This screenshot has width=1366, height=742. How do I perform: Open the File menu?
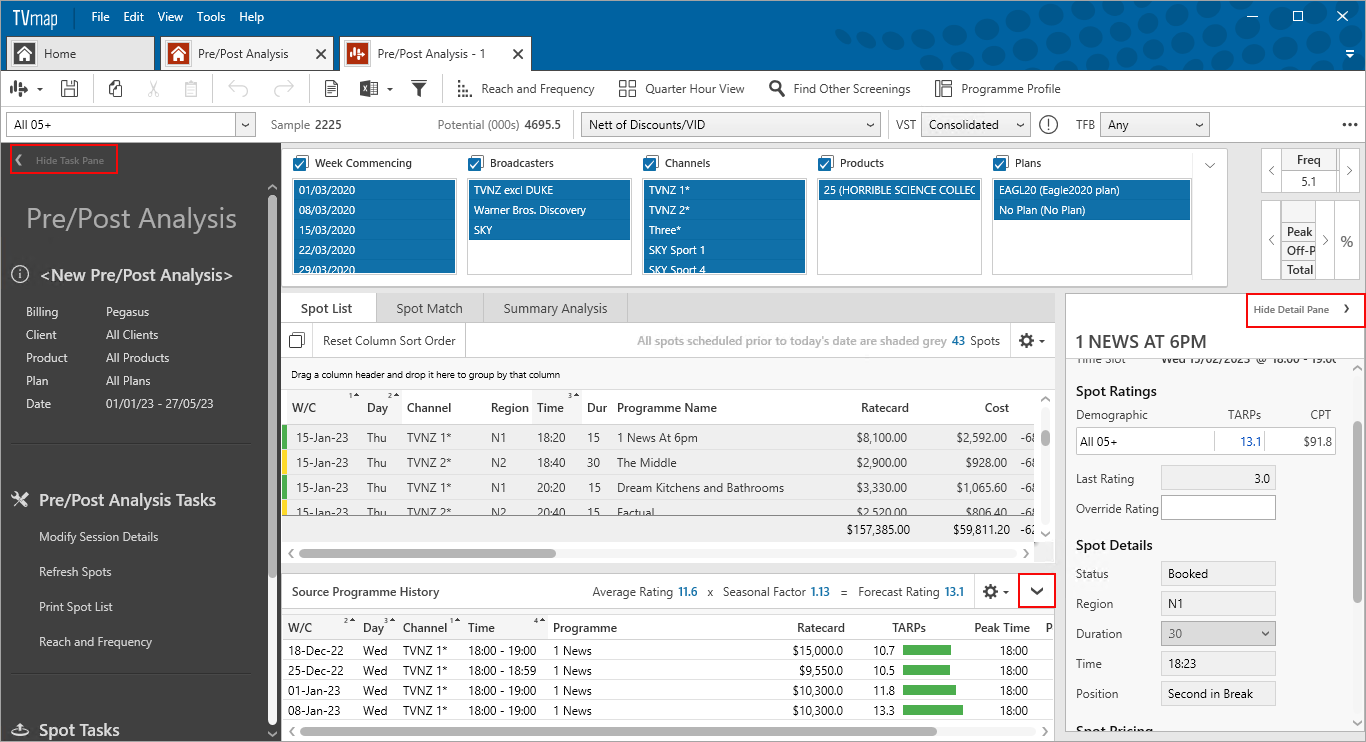point(100,17)
